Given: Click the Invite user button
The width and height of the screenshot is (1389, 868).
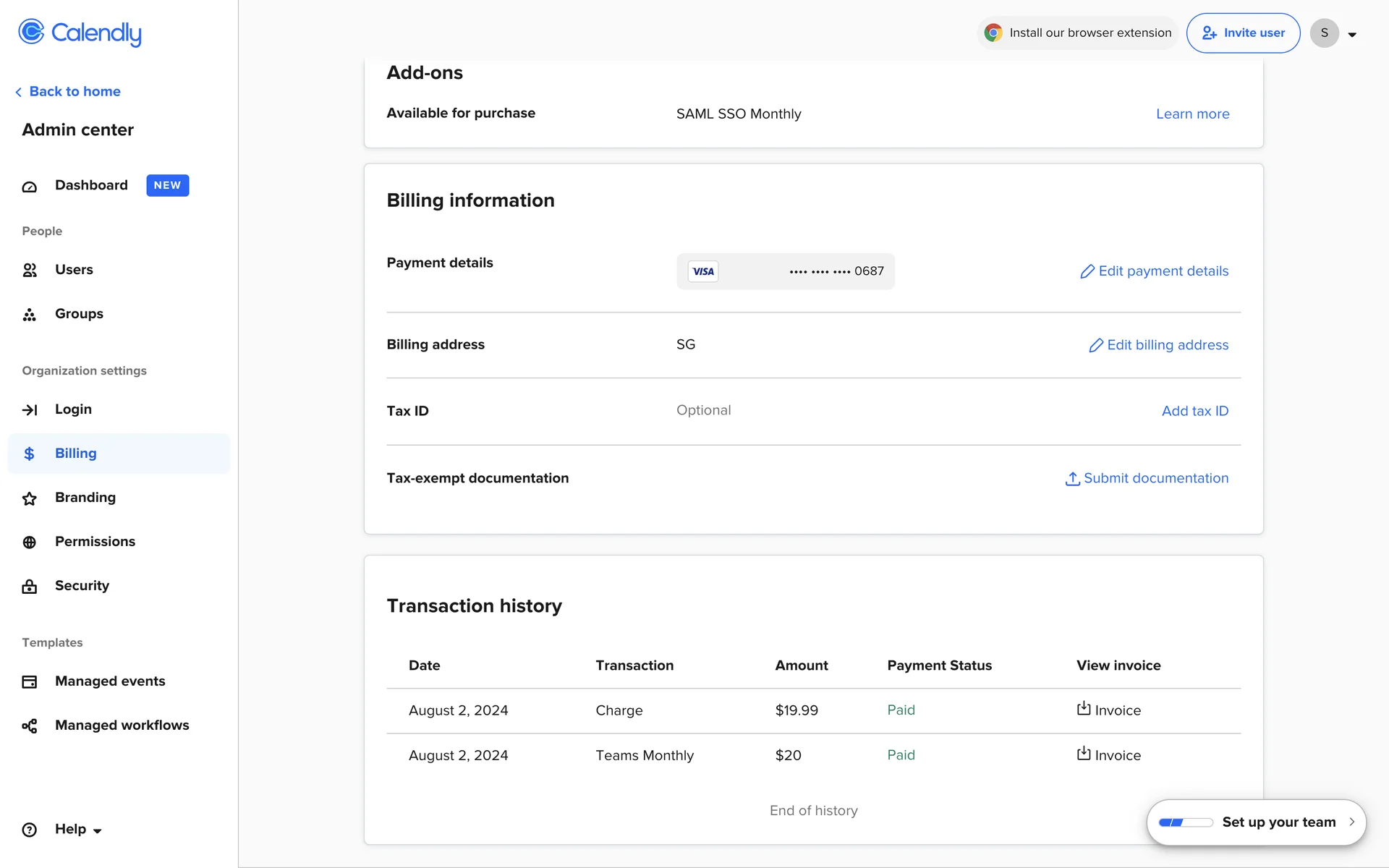Looking at the screenshot, I should 1243,33.
